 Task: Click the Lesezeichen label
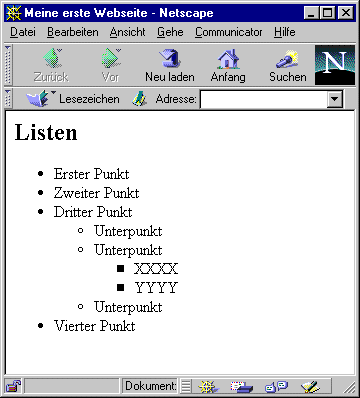pyautogui.click(x=89, y=99)
